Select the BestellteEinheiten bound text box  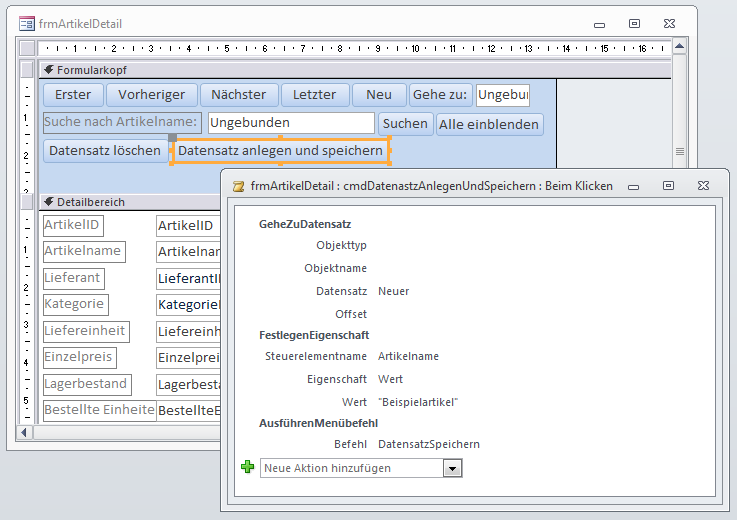click(x=188, y=411)
